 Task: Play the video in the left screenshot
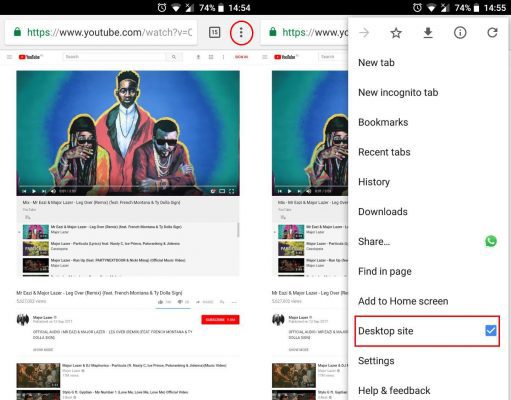[34, 191]
